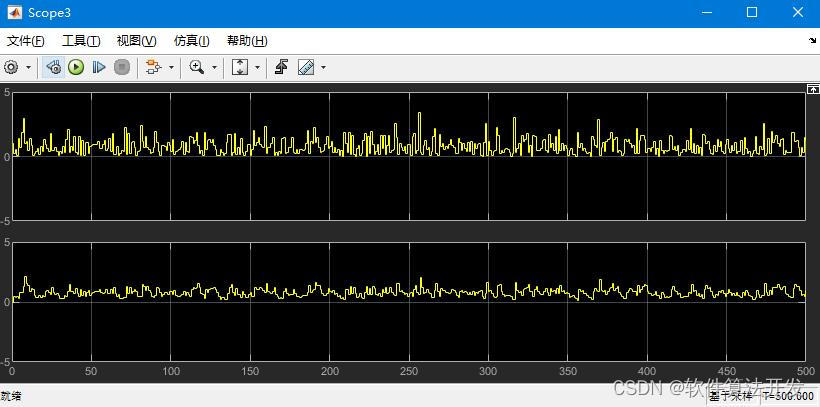Close the Scope3 window

(x=798, y=13)
